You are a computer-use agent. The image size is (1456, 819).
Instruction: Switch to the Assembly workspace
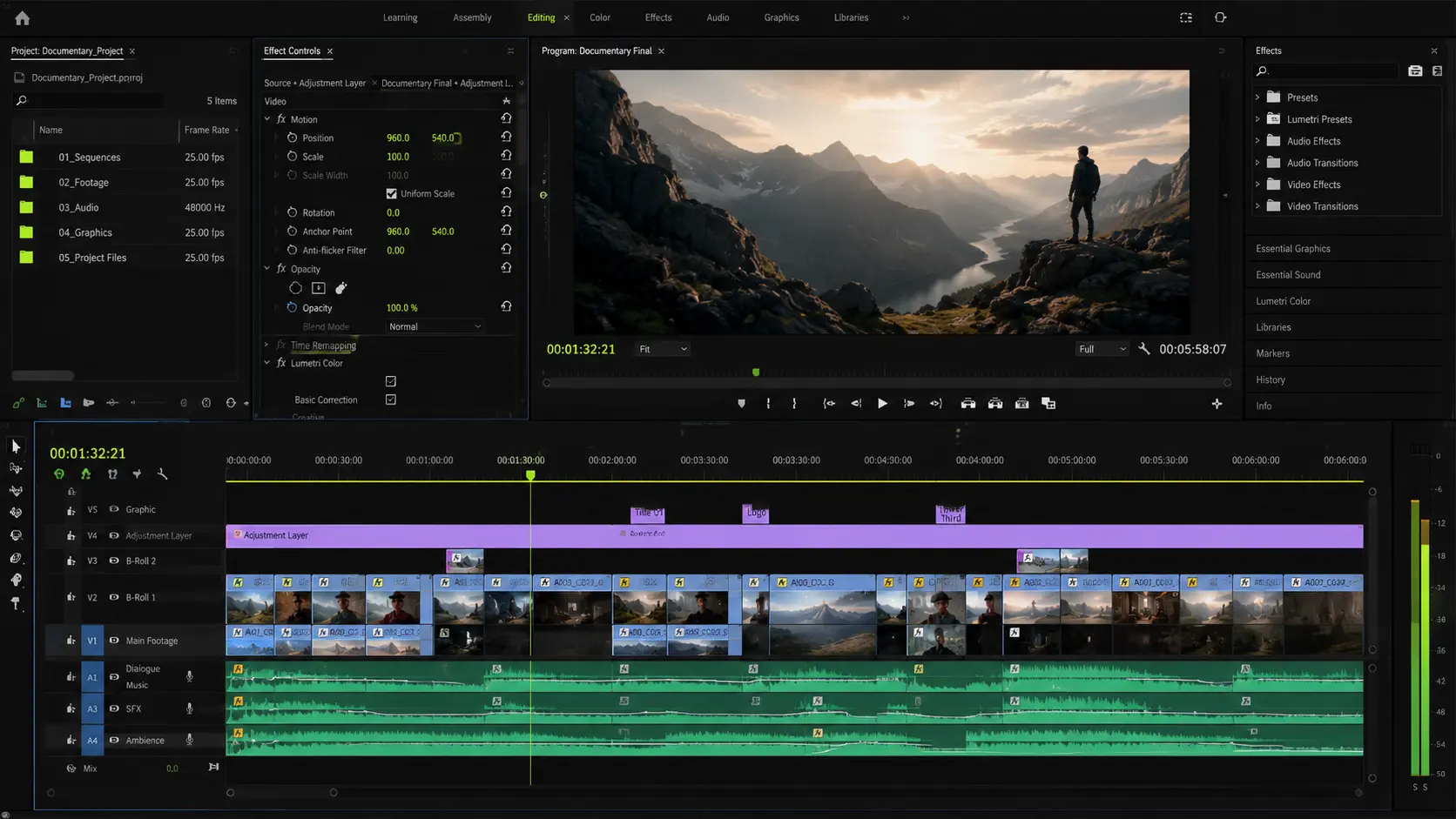pos(472,17)
